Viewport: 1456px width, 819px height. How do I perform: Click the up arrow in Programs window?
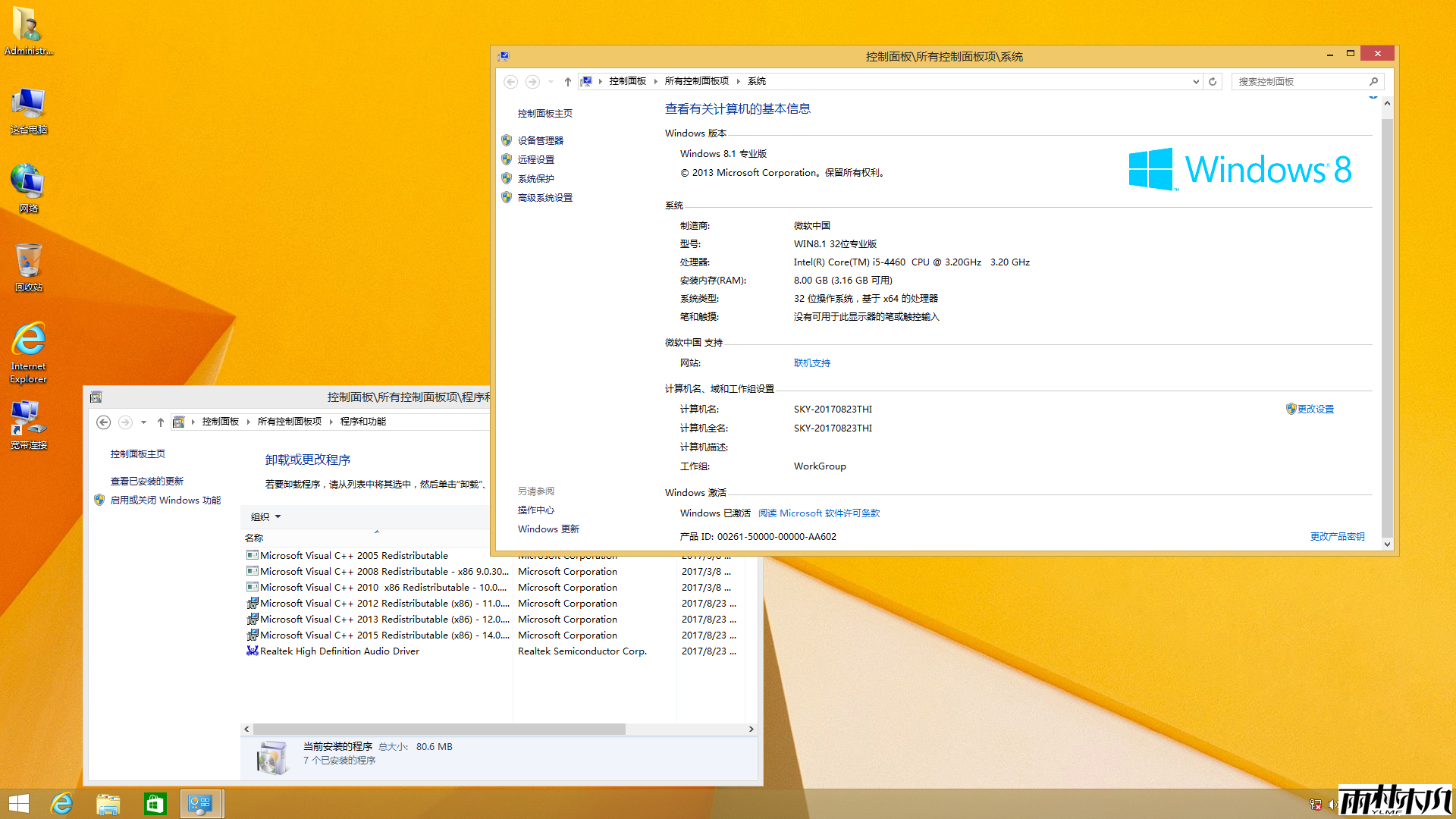(x=161, y=422)
